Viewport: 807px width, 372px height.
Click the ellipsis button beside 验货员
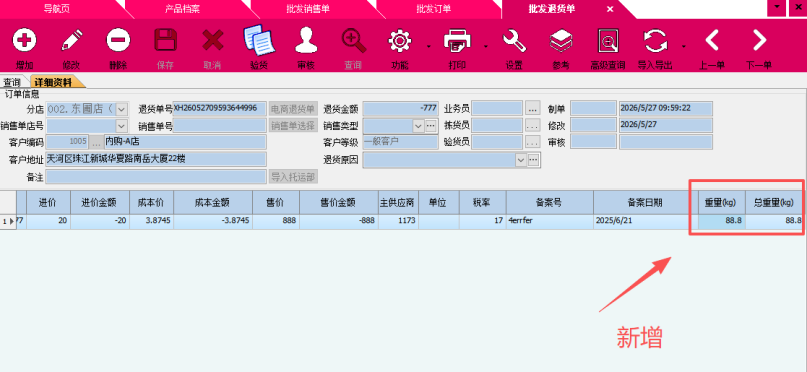[x=533, y=142]
